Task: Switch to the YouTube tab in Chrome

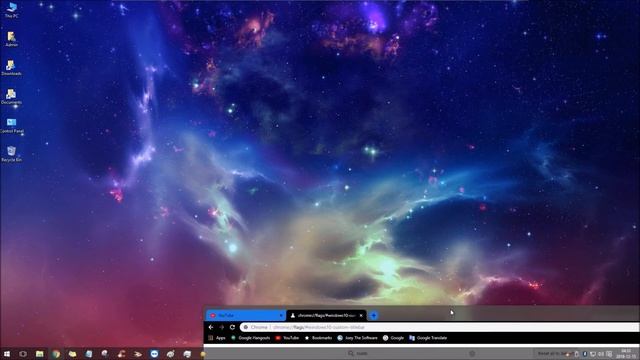Action: tap(245, 316)
